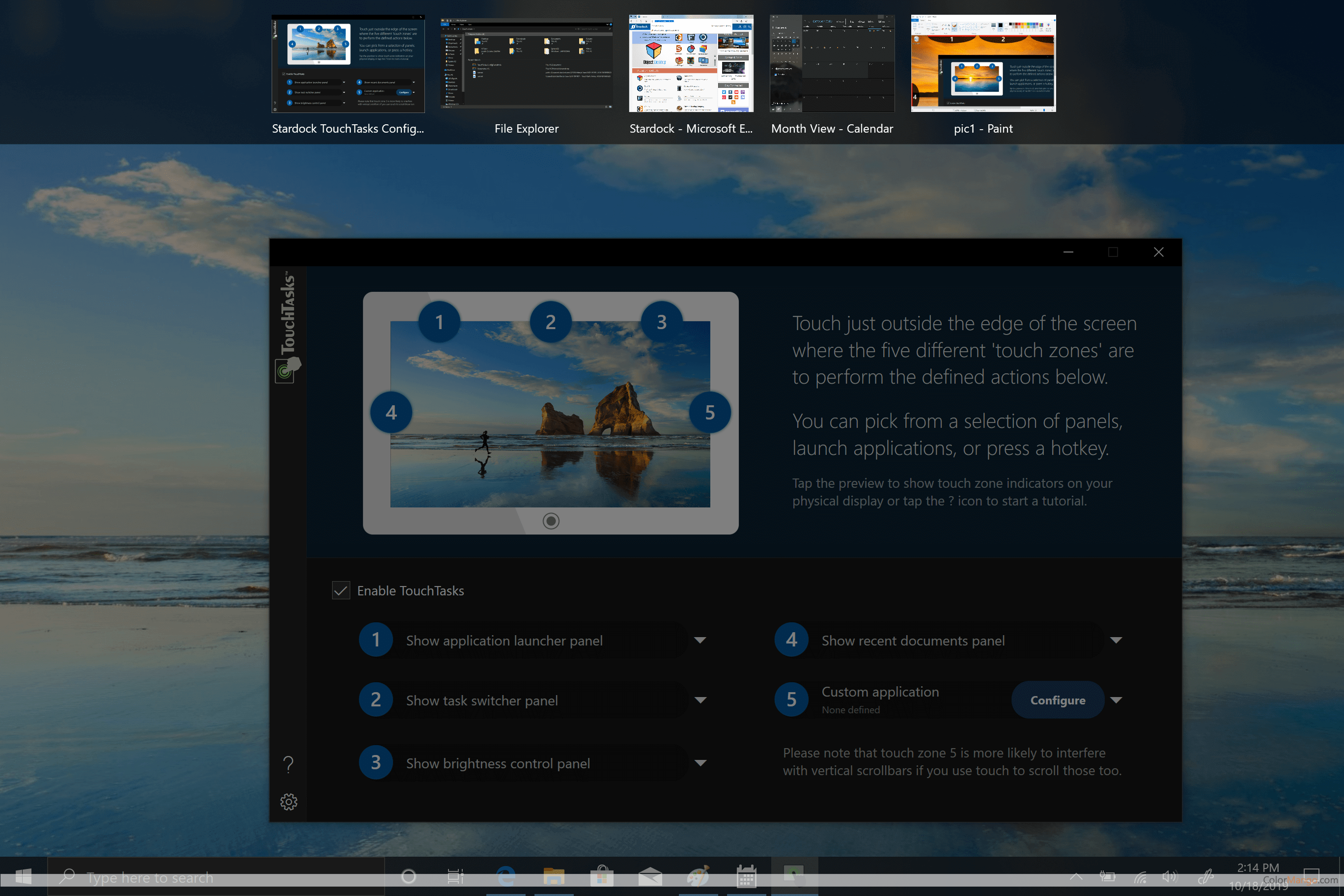Expand zone 2 task switcher dropdown
Viewport: 1344px width, 896px height.
[x=700, y=700]
